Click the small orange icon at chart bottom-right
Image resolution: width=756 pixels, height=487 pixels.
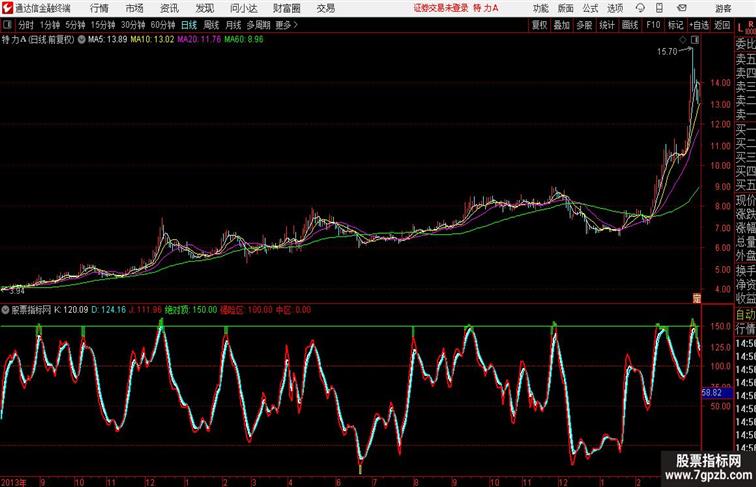697,298
